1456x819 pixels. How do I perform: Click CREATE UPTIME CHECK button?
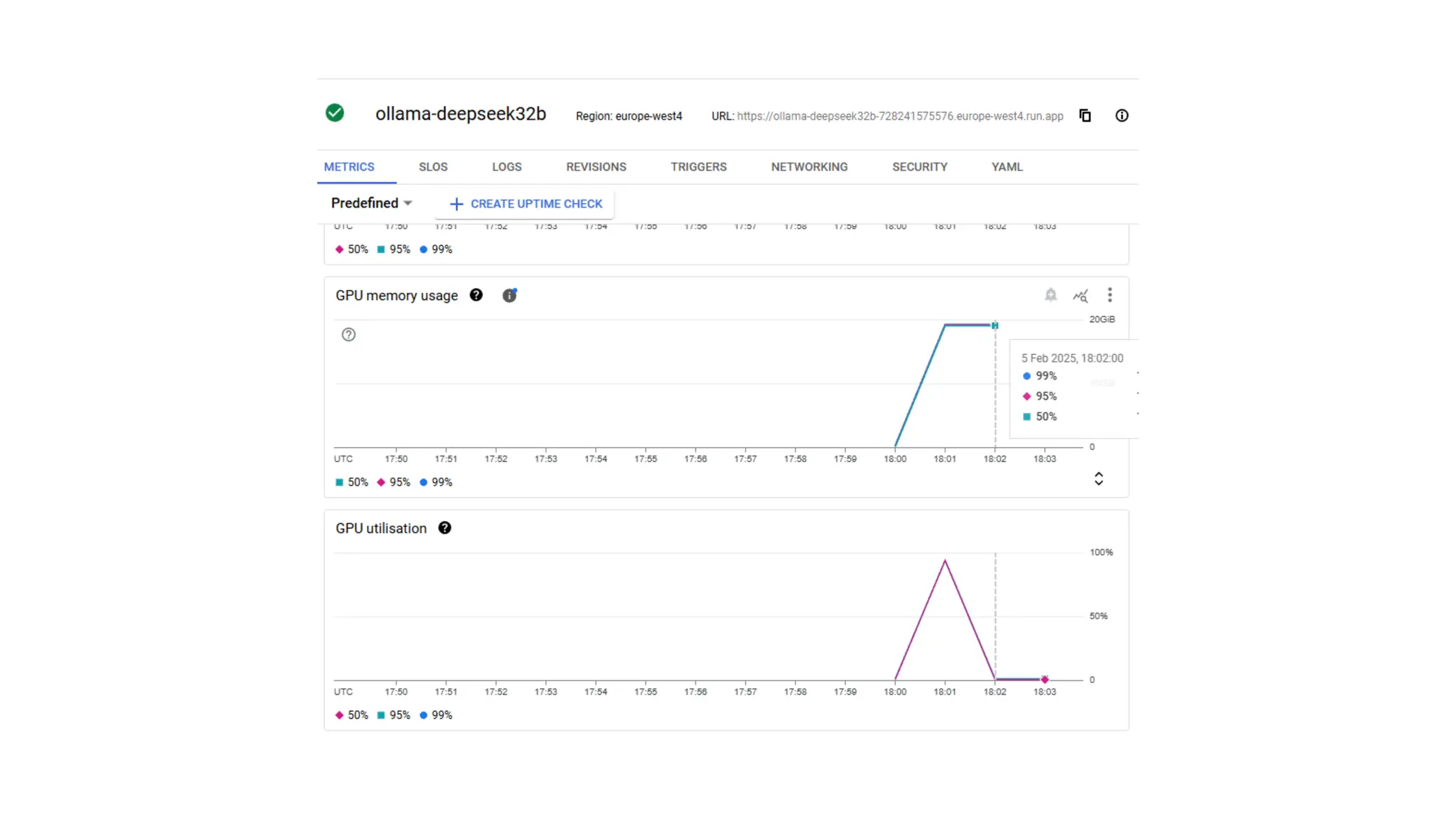click(526, 204)
